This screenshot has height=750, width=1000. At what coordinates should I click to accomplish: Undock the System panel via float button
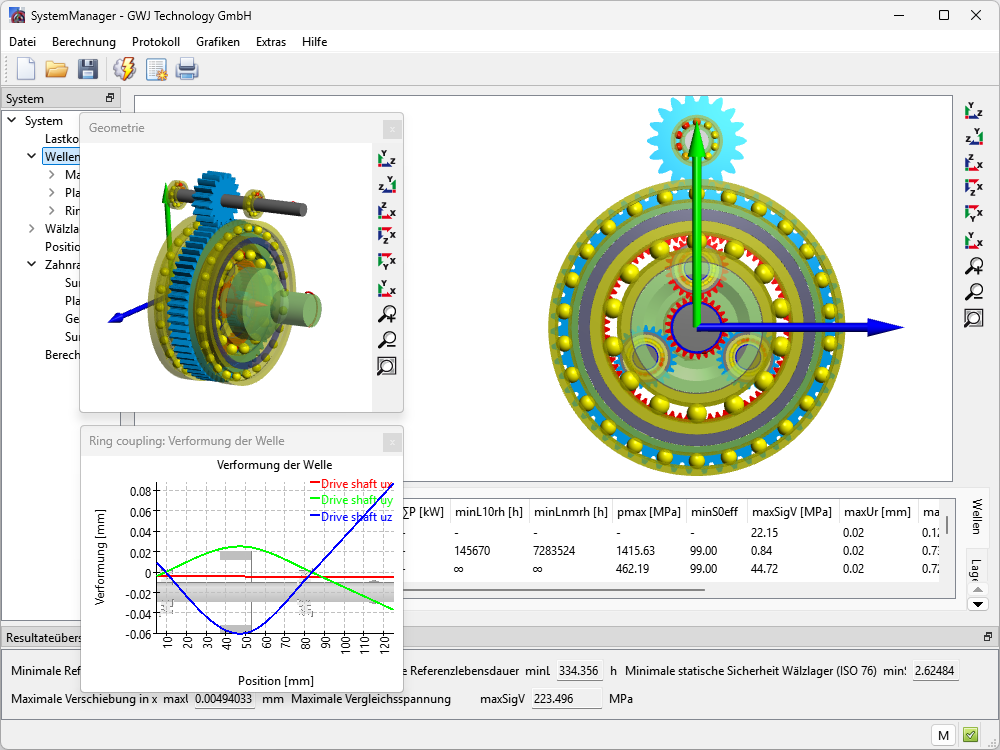coord(110,99)
